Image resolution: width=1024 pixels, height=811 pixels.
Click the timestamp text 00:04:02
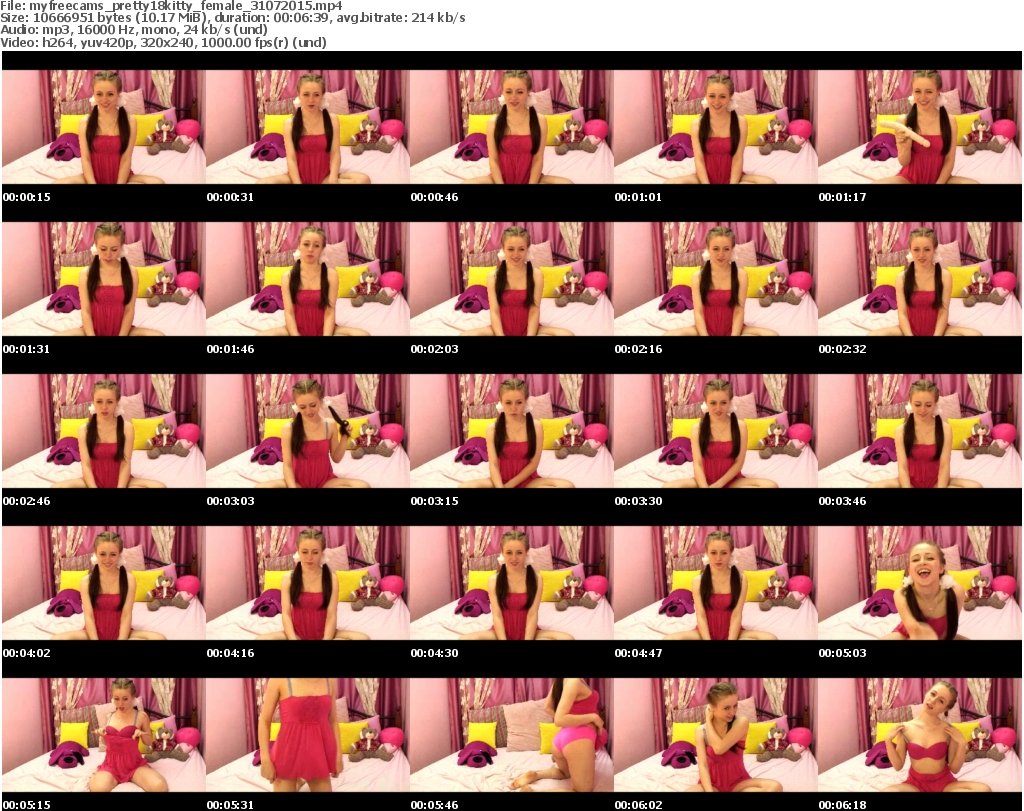[27, 653]
